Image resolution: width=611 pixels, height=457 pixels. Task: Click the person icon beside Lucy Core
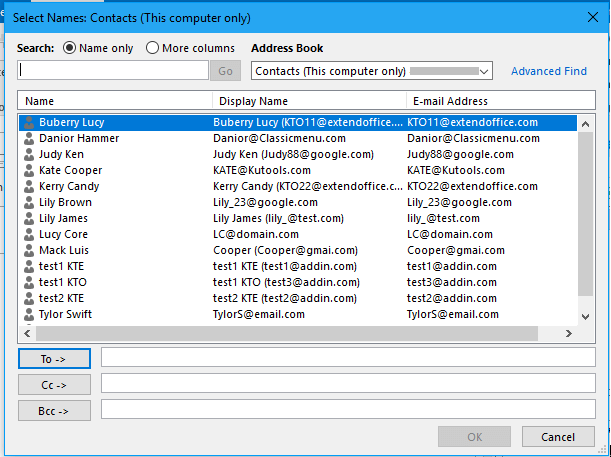(x=29, y=234)
